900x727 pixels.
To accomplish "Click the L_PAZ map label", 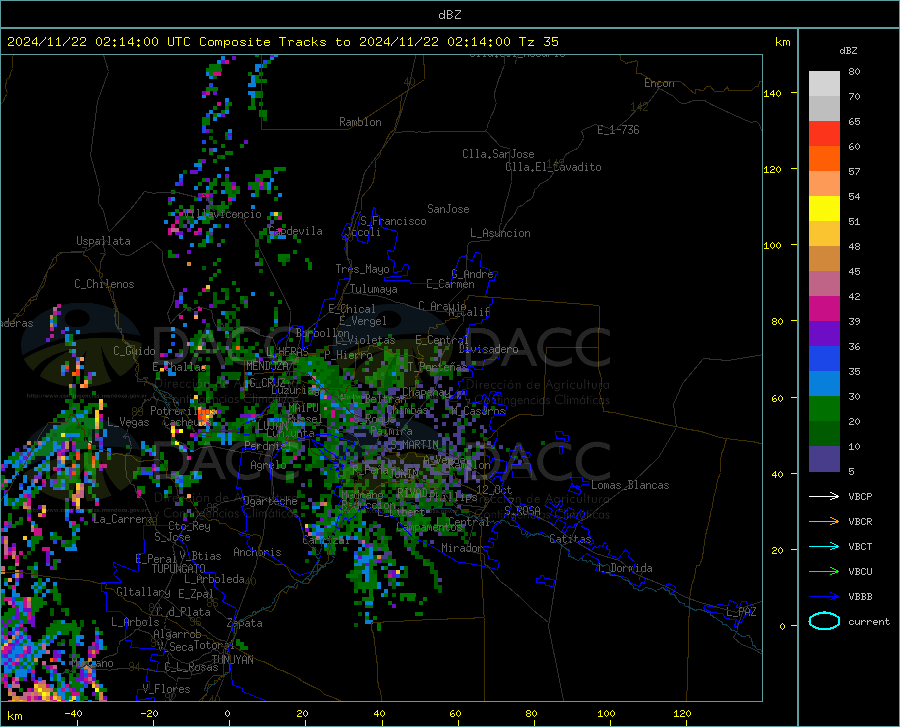I will (741, 612).
